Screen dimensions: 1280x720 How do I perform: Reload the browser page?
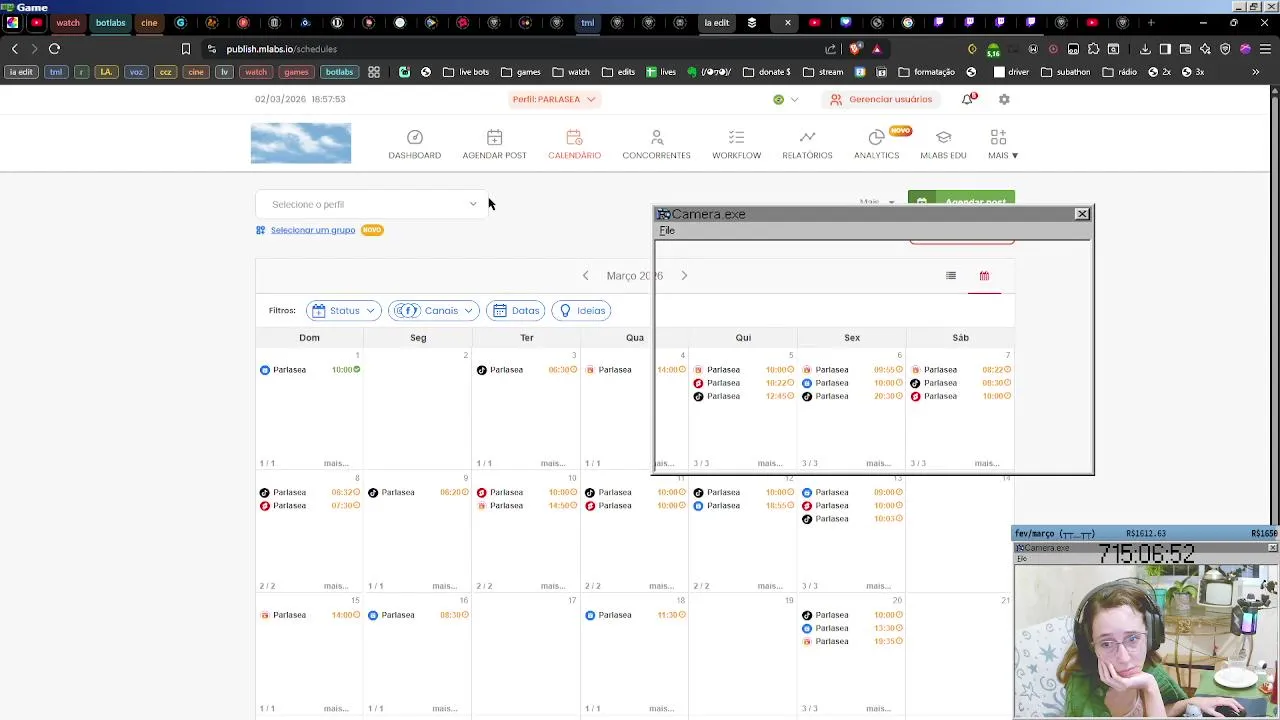[x=55, y=48]
